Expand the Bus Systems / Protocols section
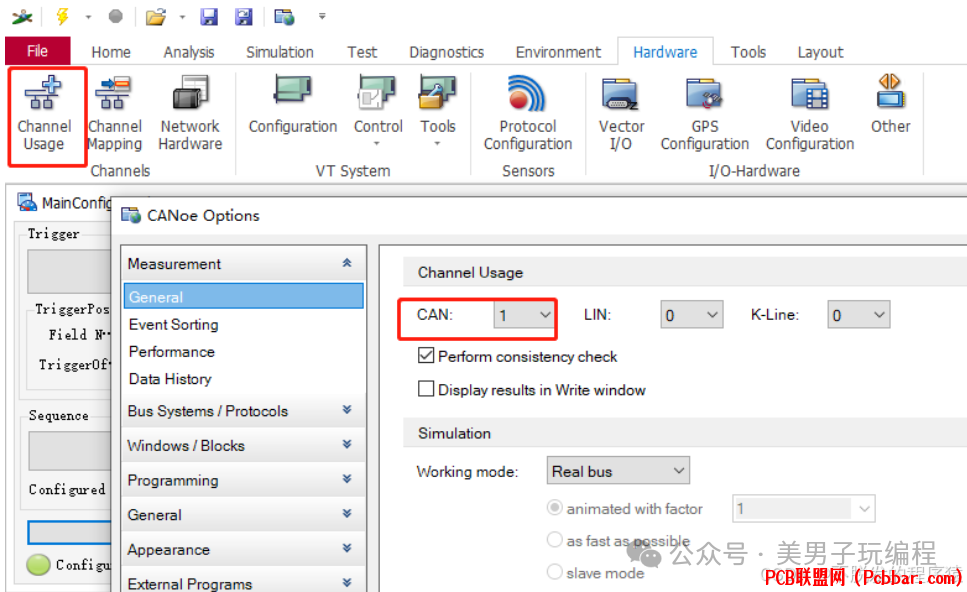The image size is (967, 592). pyautogui.click(x=347, y=410)
